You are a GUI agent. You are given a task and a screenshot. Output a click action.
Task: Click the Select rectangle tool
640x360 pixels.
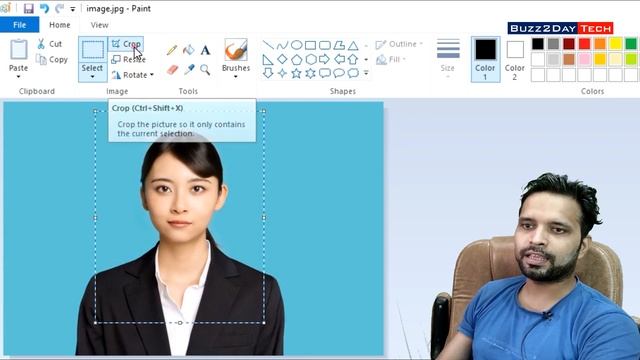pyautogui.click(x=93, y=50)
